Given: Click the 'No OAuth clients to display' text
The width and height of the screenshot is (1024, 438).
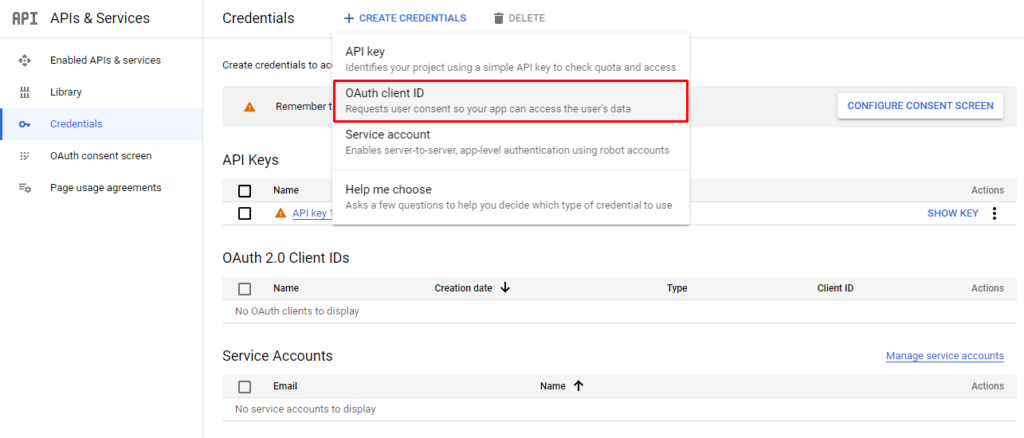Looking at the screenshot, I should click(297, 311).
